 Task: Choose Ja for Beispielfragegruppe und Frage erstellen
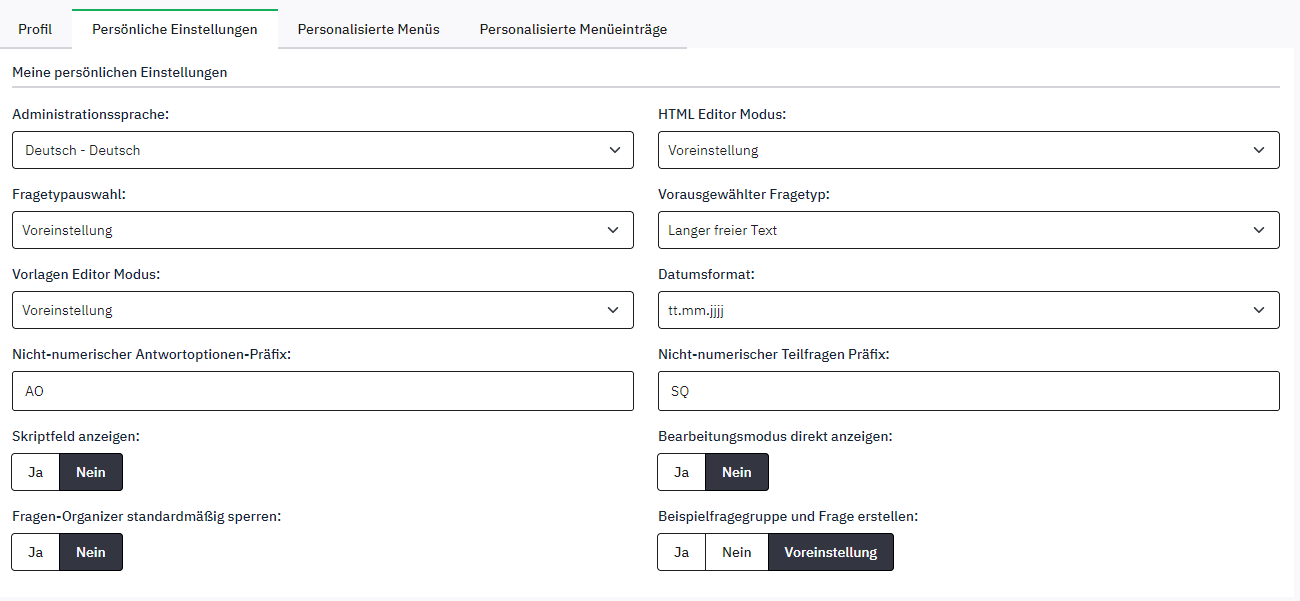(682, 552)
